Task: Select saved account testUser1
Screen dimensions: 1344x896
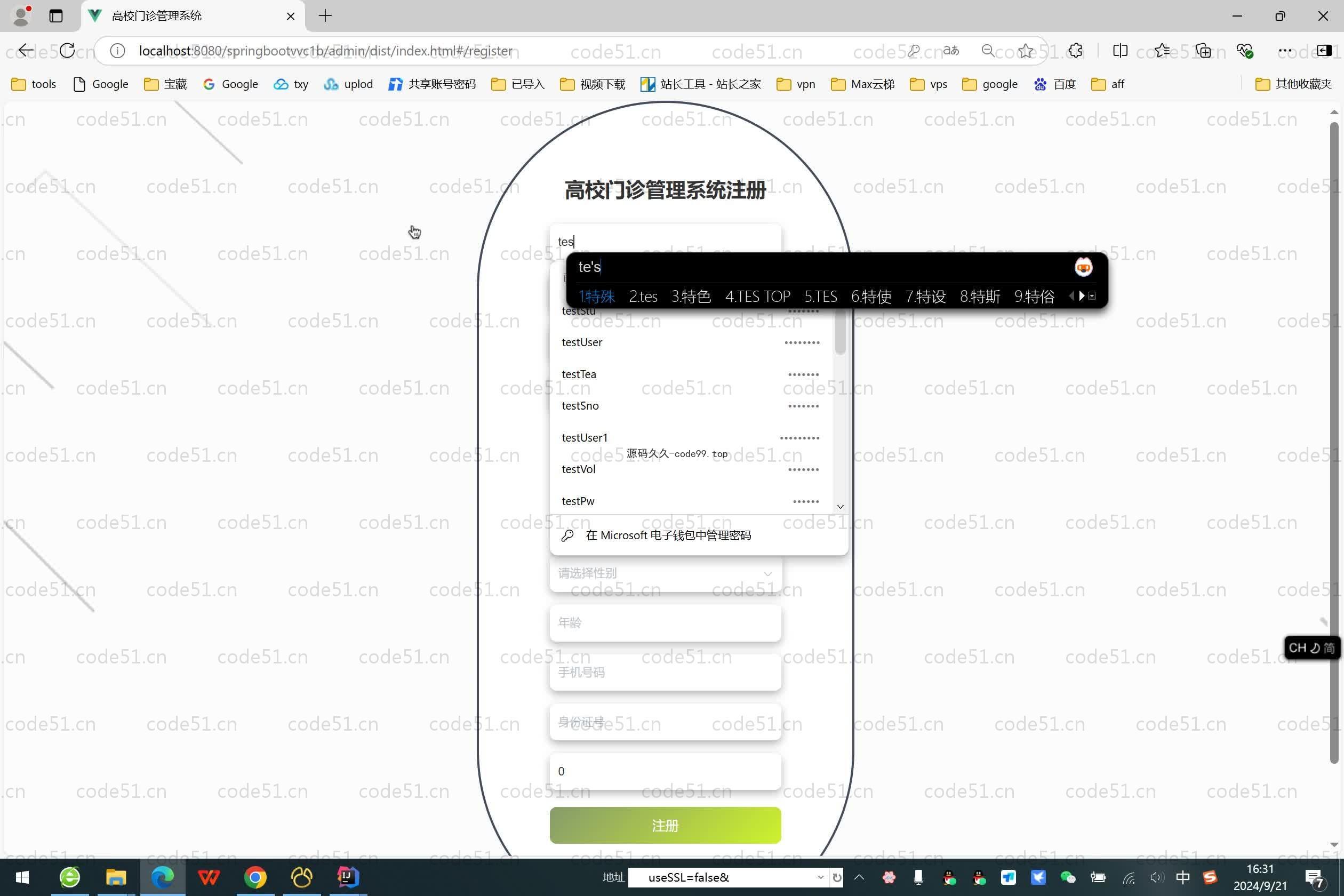Action: 691,438
